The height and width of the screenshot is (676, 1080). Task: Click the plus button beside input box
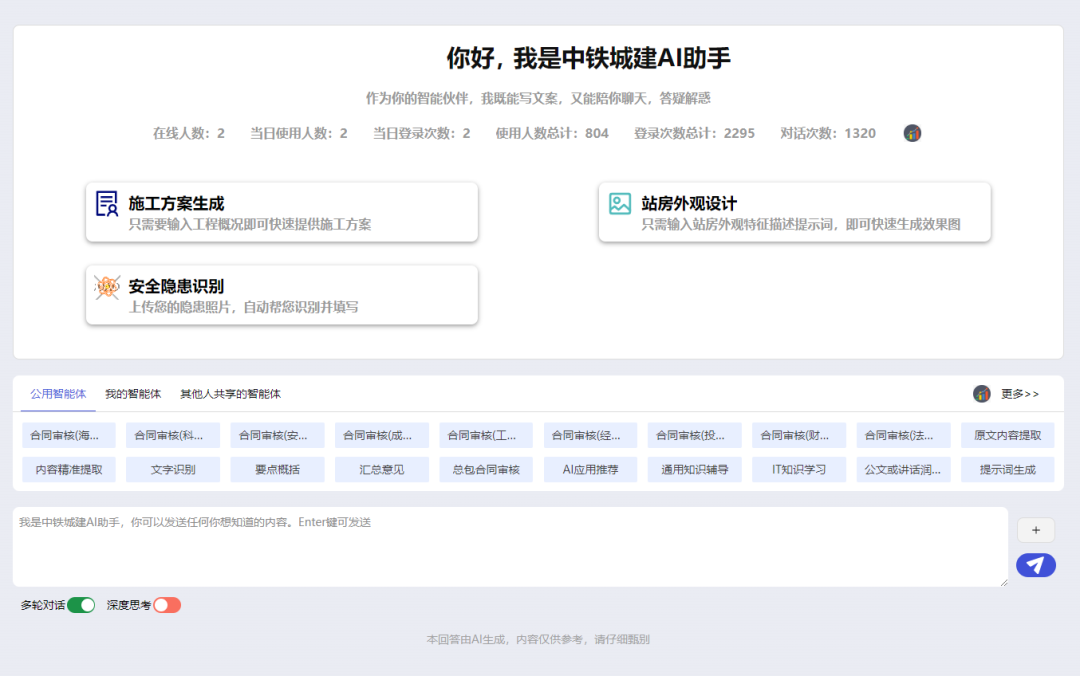tap(1036, 530)
